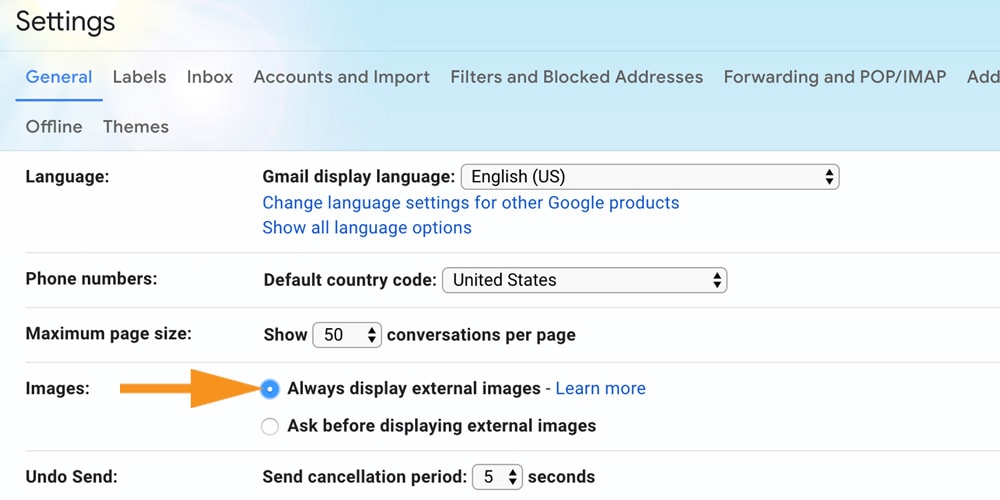Open the Default country code dropdown
The height and width of the screenshot is (500, 1000).
click(x=584, y=280)
